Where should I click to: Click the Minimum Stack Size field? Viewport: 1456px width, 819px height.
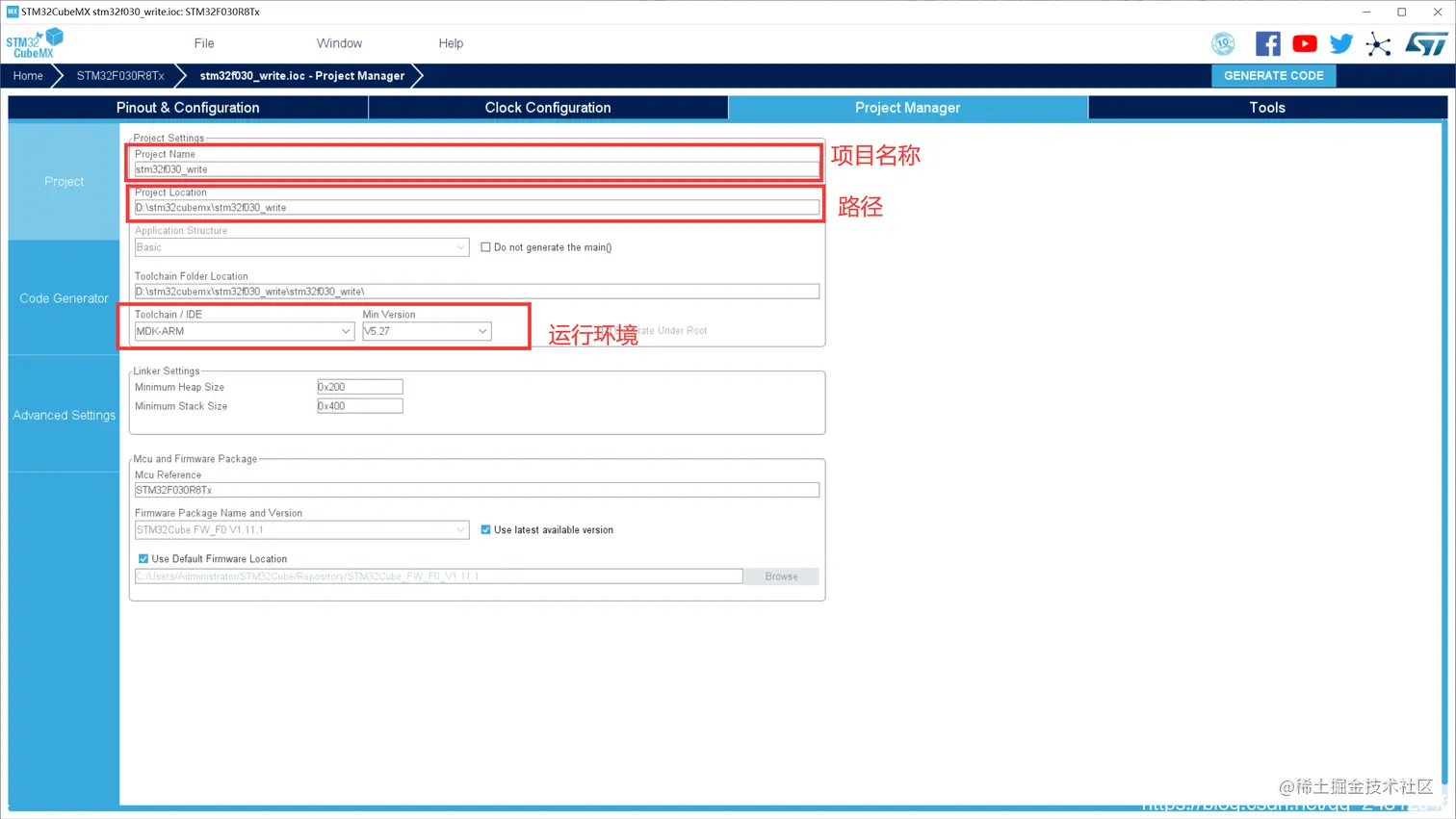click(360, 406)
